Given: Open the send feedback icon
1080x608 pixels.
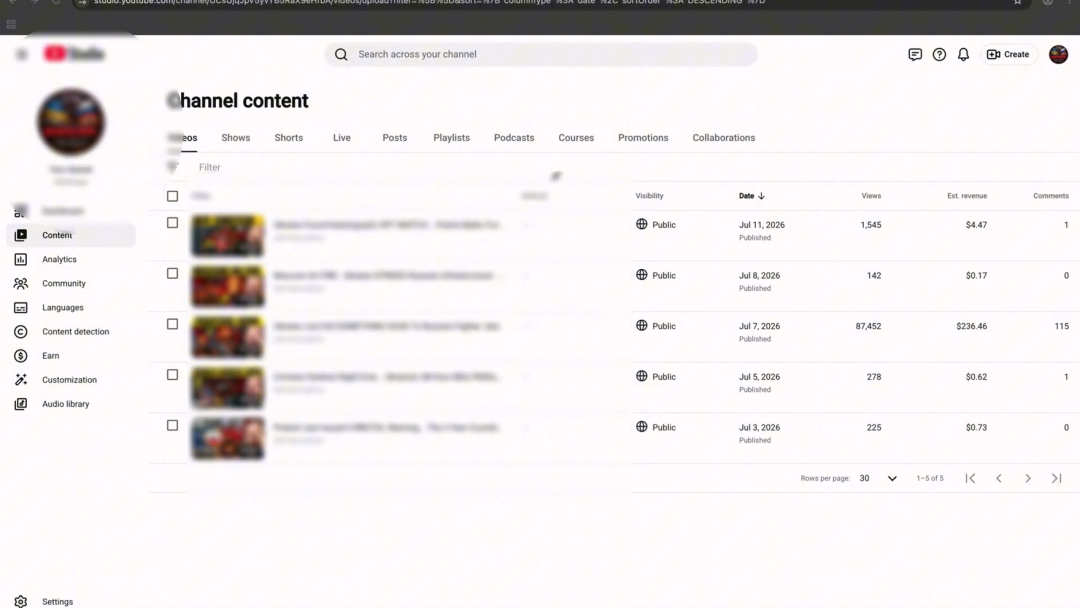Looking at the screenshot, I should tap(915, 54).
